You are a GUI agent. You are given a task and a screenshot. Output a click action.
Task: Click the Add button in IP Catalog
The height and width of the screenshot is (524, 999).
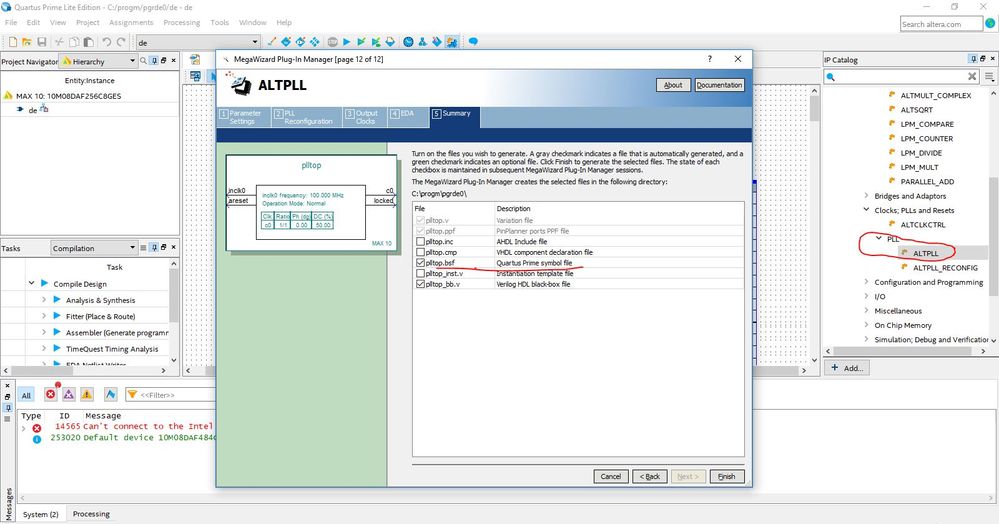[x=847, y=368]
